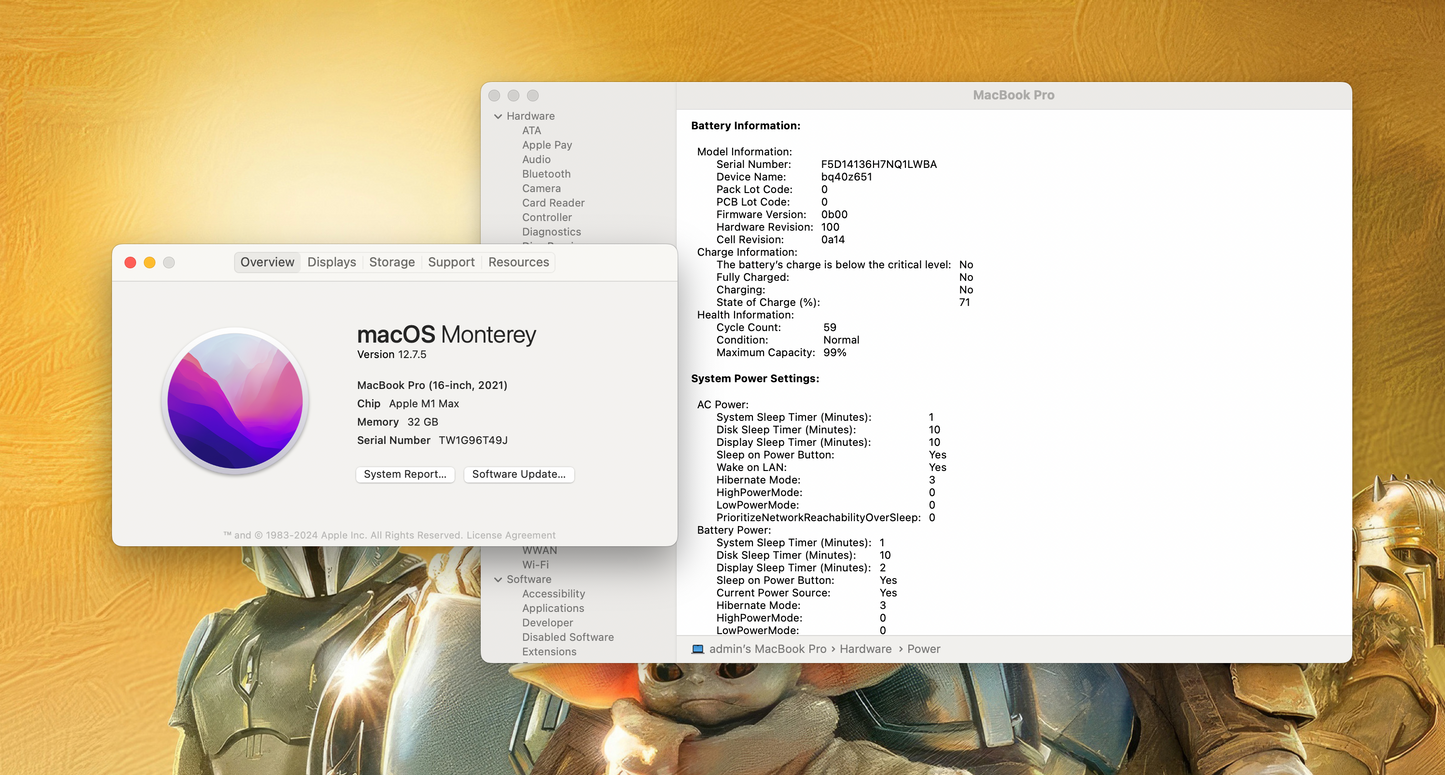Viewport: 1445px width, 775px height.
Task: Click the System Power Settings heading
Action: tap(755, 379)
